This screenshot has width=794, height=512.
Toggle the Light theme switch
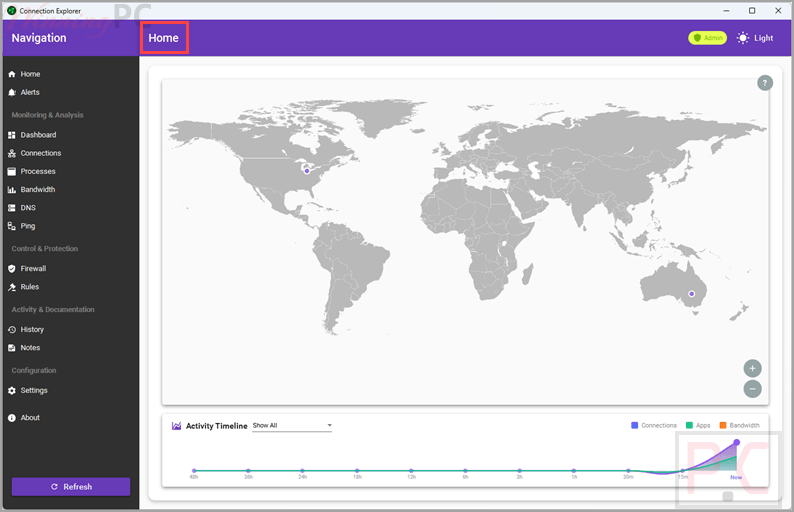tap(755, 38)
